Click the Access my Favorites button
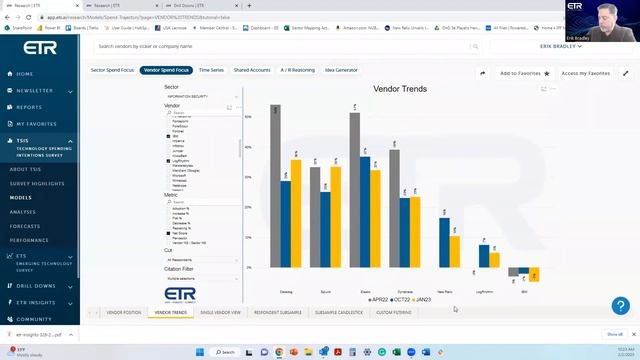This screenshot has width=640, height=360. (585, 73)
